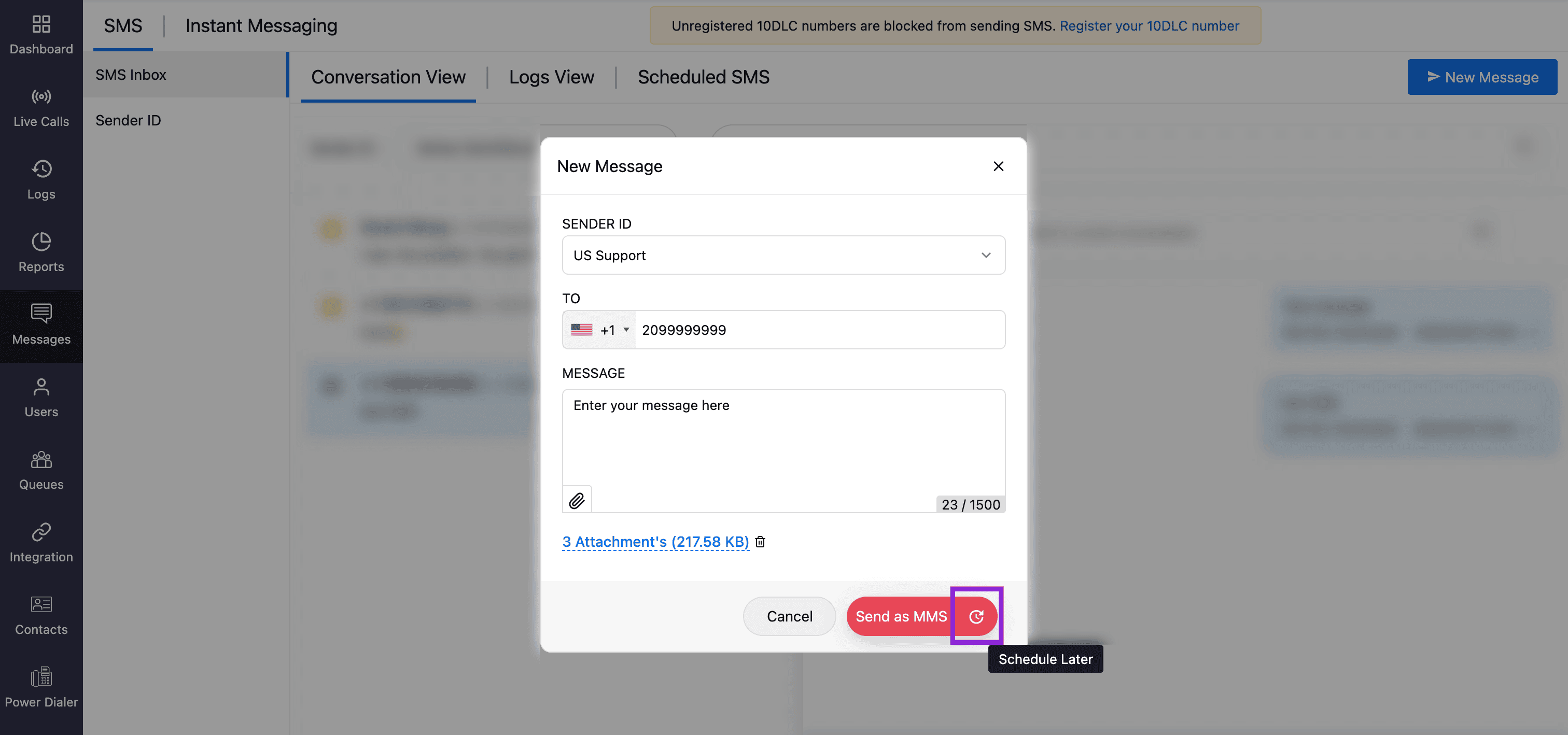Open the Register your 10DLC number link
This screenshot has width=1568, height=735.
[x=1149, y=25]
